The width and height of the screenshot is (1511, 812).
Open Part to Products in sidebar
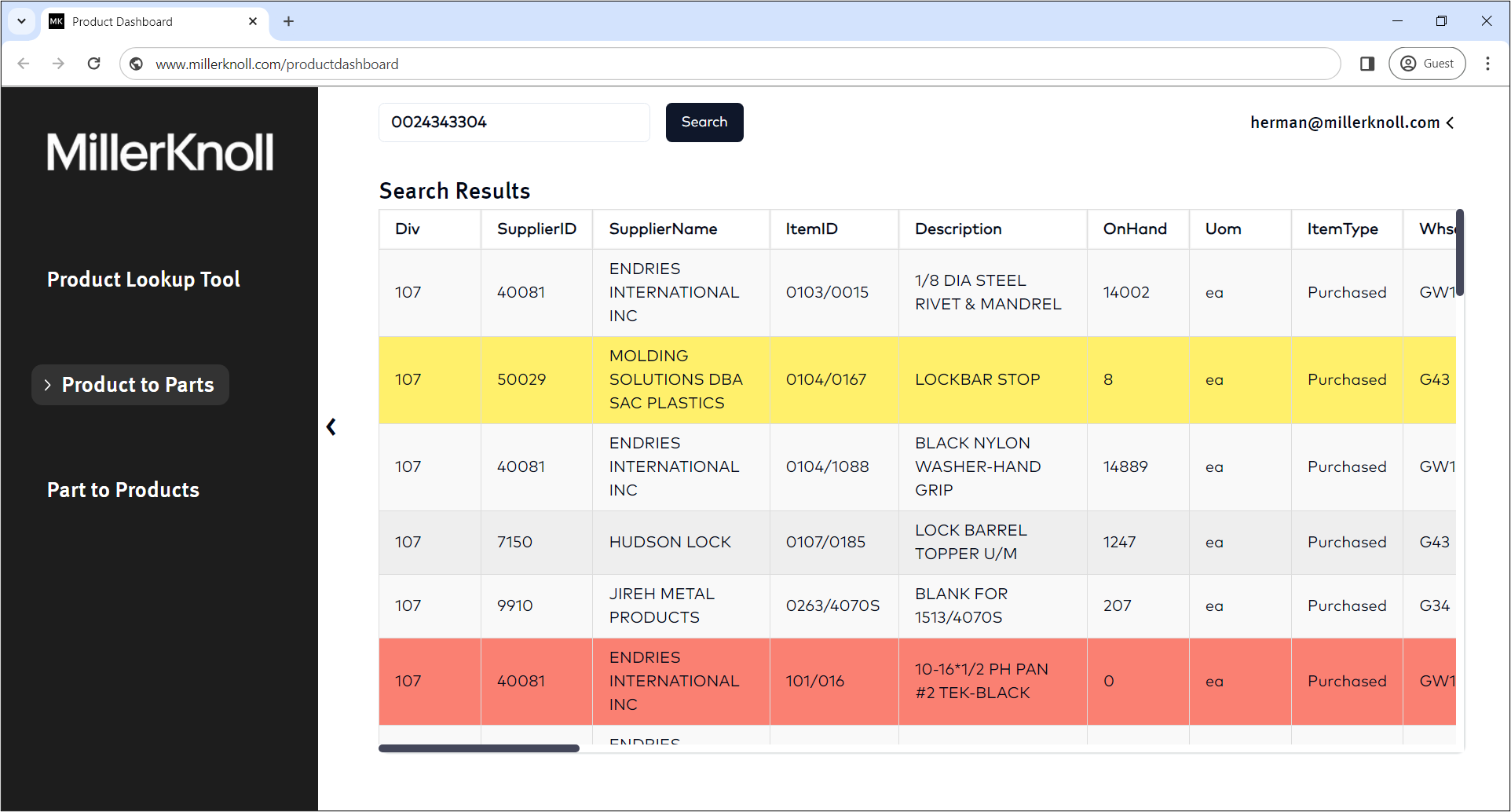click(x=123, y=490)
